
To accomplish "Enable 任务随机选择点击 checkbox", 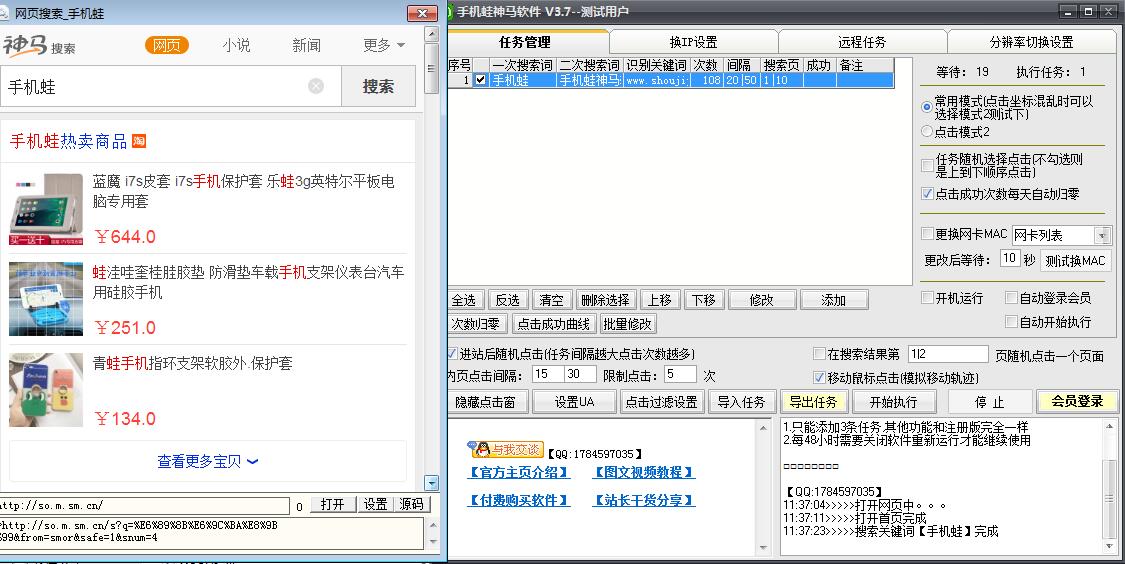I will pyautogui.click(x=927, y=165).
